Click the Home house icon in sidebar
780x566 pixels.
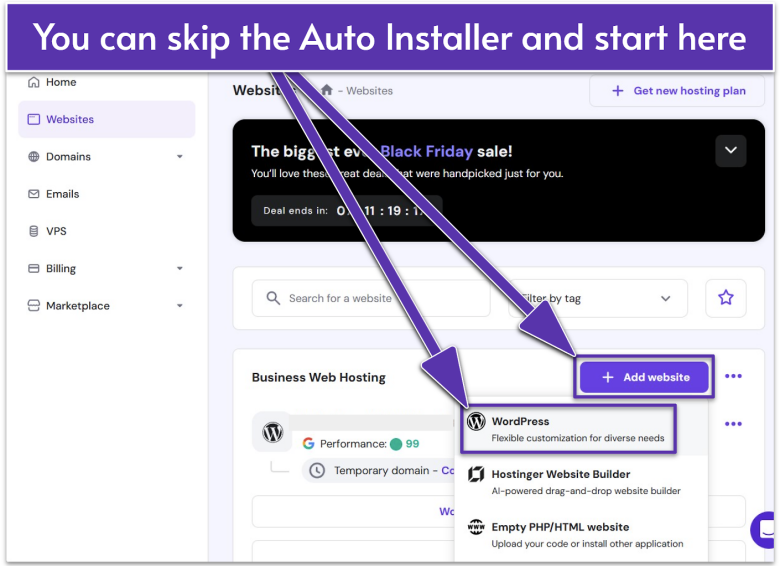click(33, 82)
